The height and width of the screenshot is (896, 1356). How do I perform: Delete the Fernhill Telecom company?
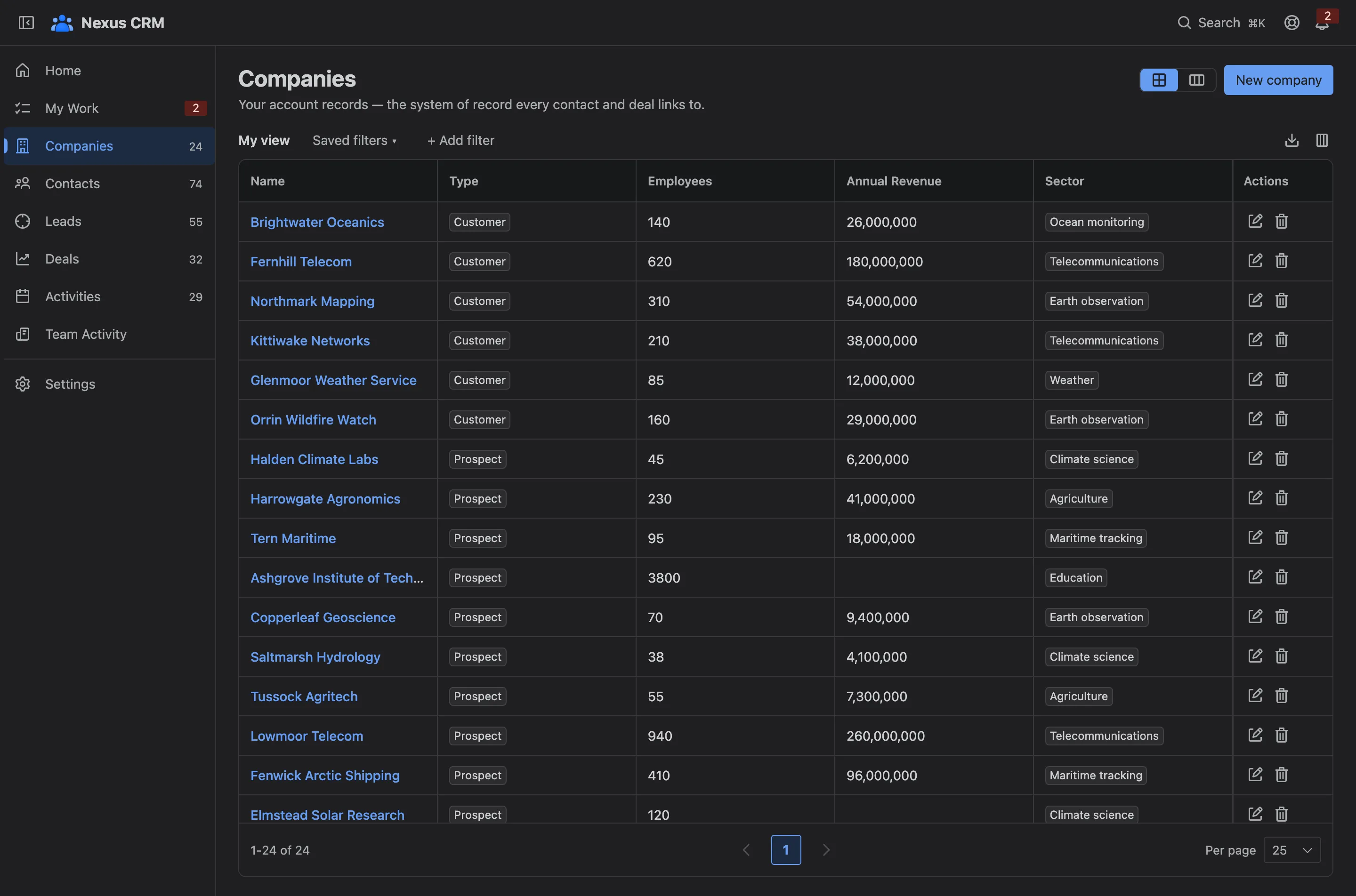coord(1281,261)
